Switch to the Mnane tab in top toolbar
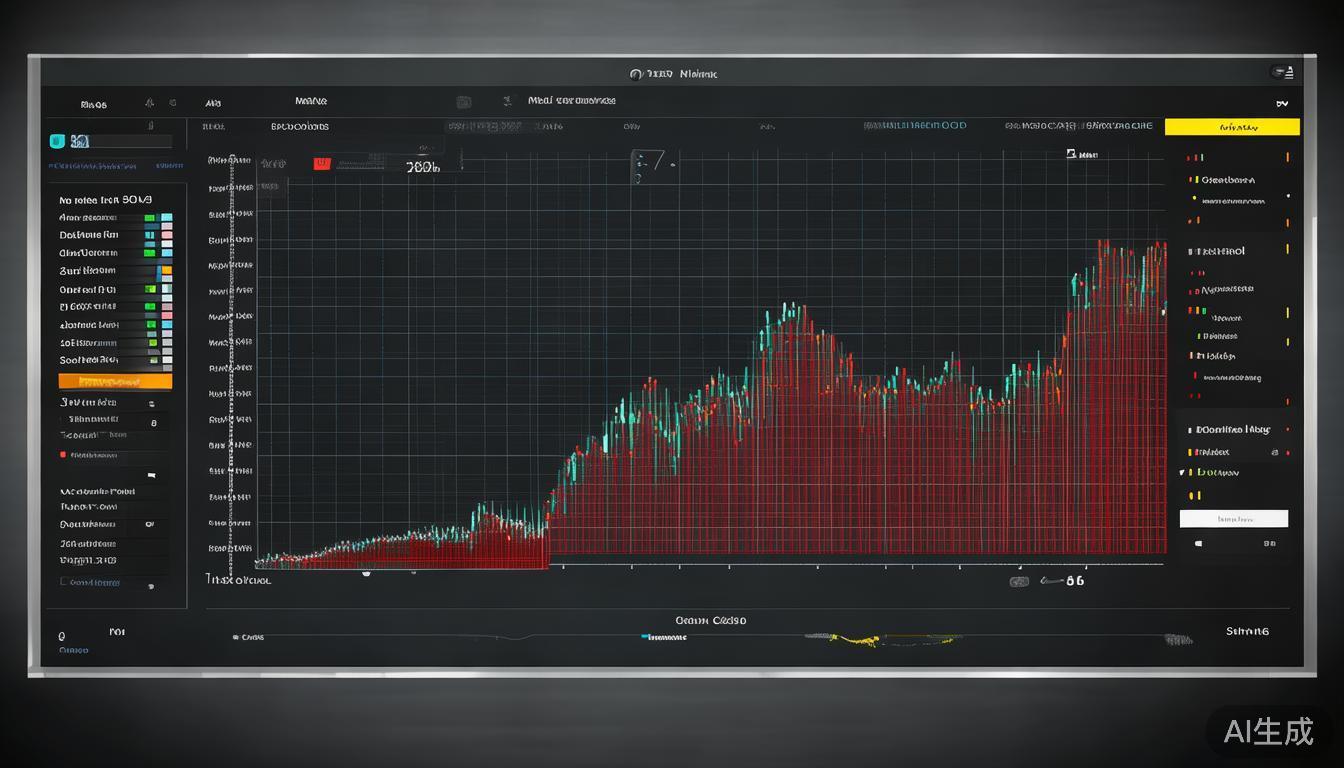Screen dimensions: 1344x768 point(311,101)
